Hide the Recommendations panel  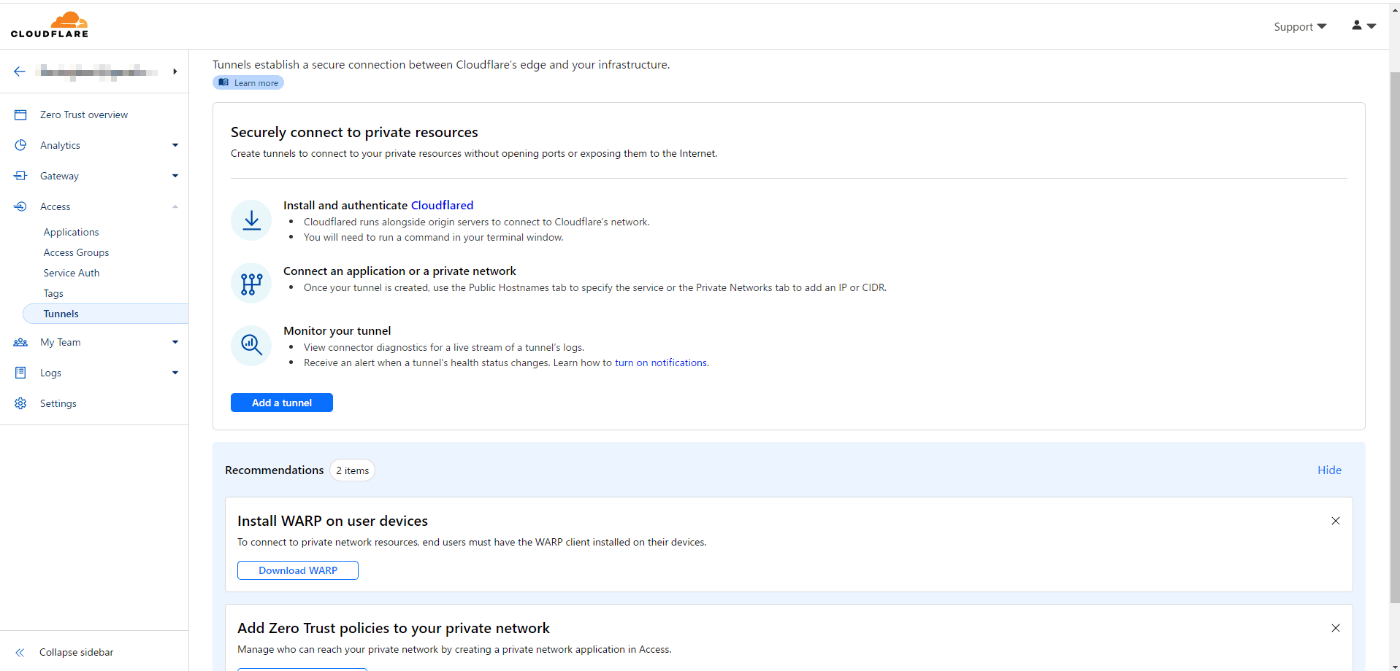pyautogui.click(x=1329, y=470)
